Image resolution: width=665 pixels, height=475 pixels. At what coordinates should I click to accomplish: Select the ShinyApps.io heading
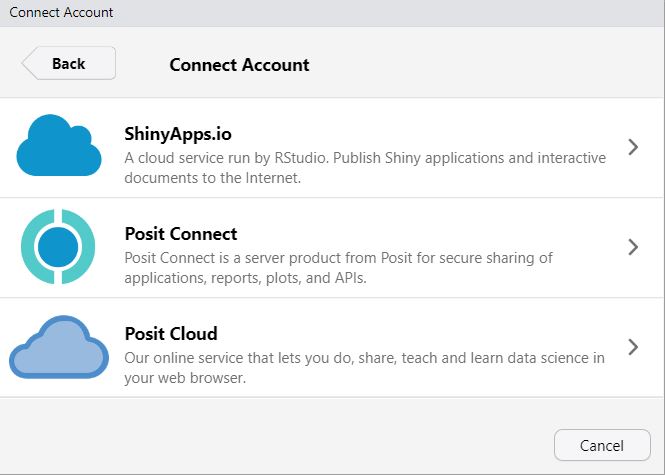click(178, 134)
